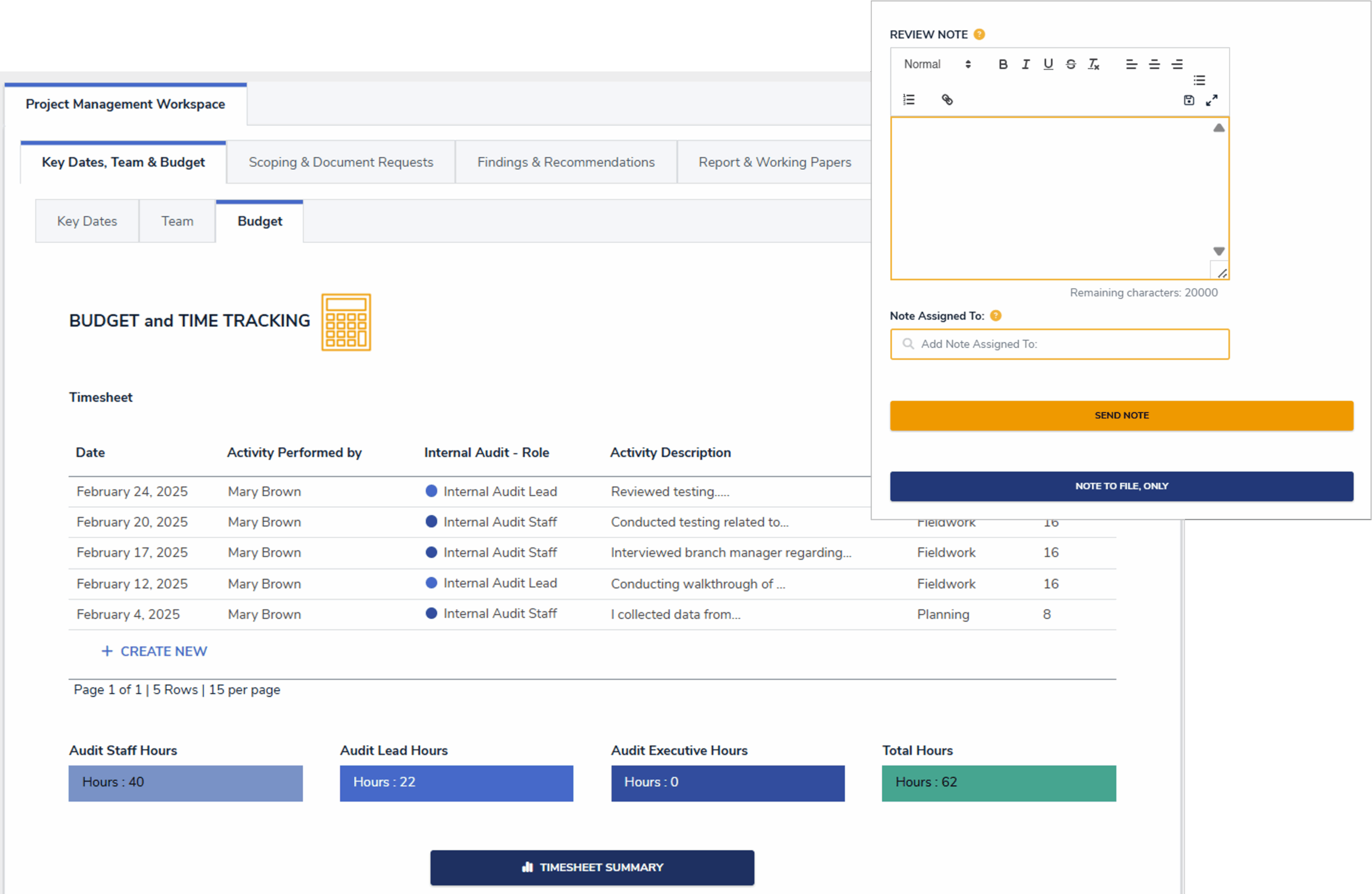Apply strikethrough formatting
The width and height of the screenshot is (1372, 894).
click(1070, 64)
